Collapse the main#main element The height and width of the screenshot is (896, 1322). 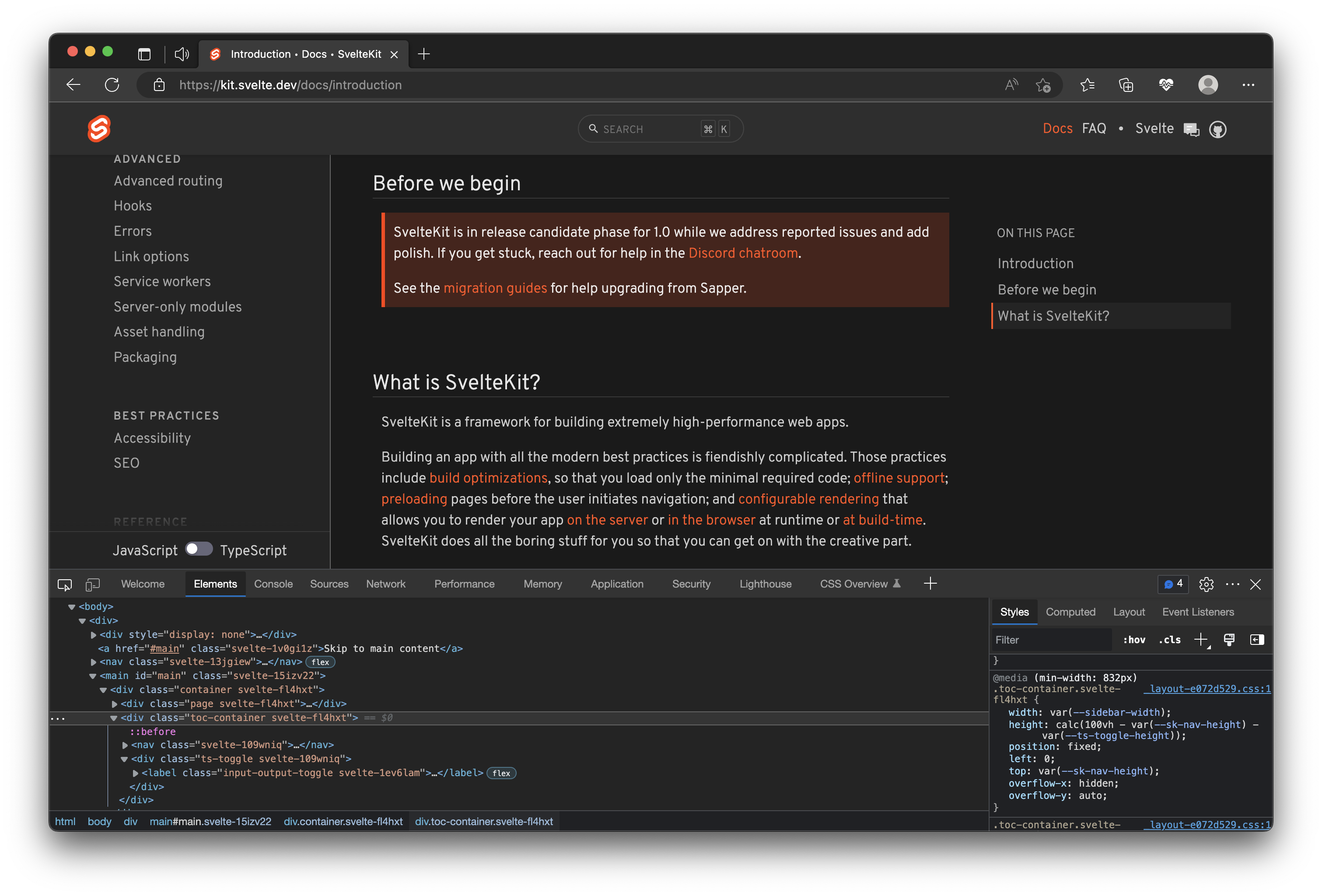(93, 676)
